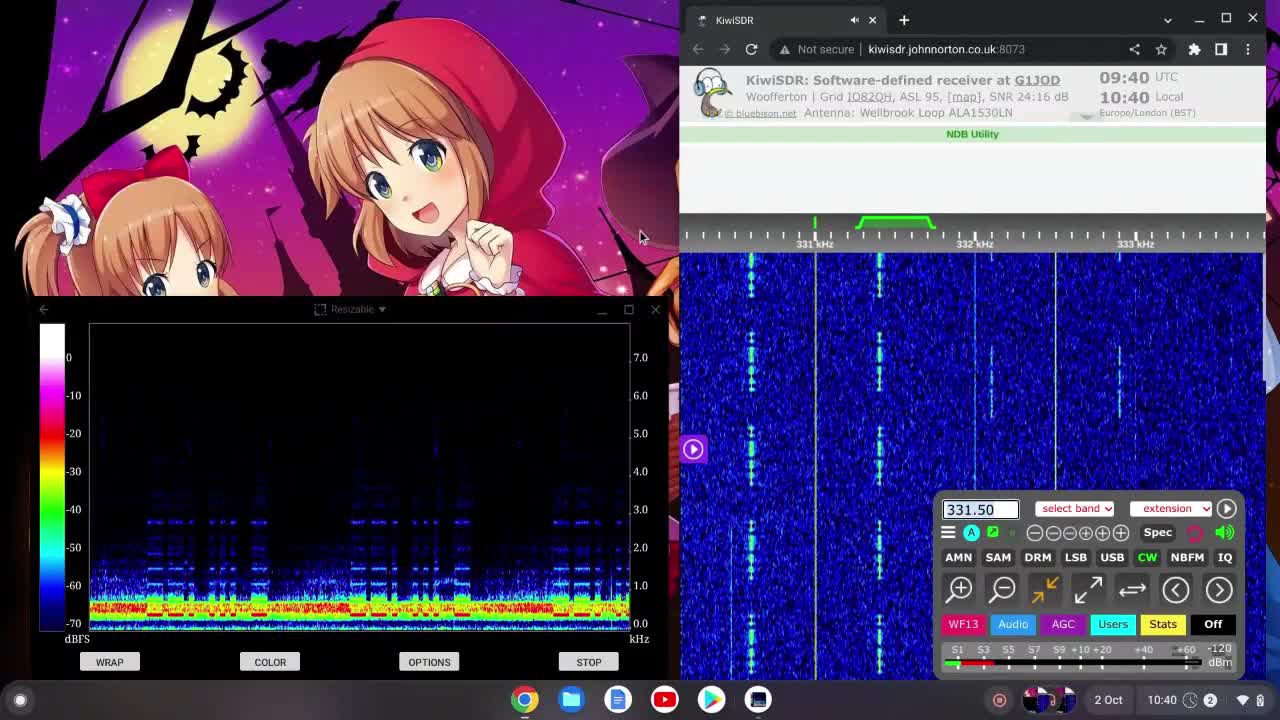
Task: Open the Chrome extensions puzzle icon
Action: (1194, 49)
